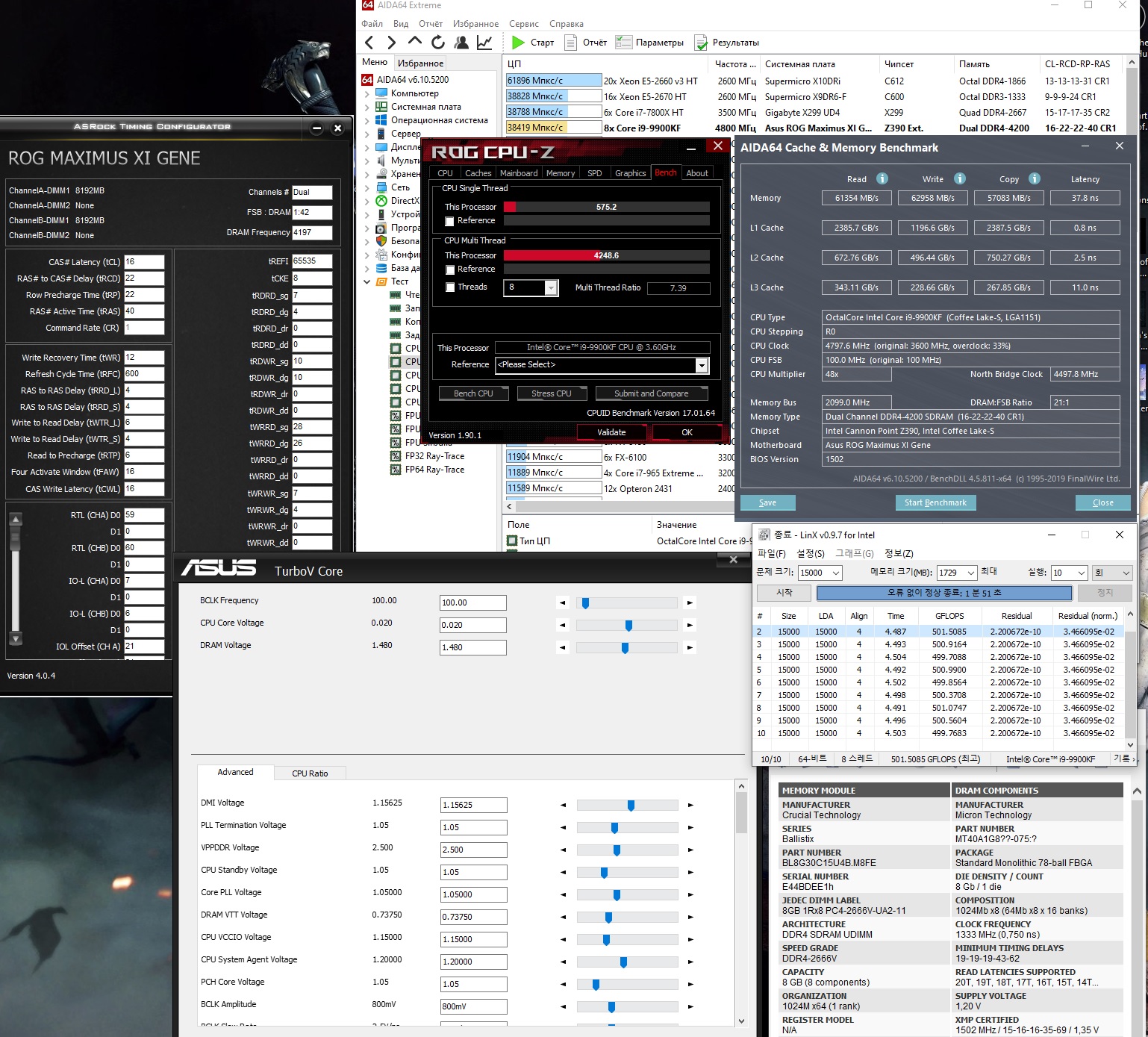Select FP32 Ray-Trace benchmark icon
The width and height of the screenshot is (1148, 1037).
point(396,456)
